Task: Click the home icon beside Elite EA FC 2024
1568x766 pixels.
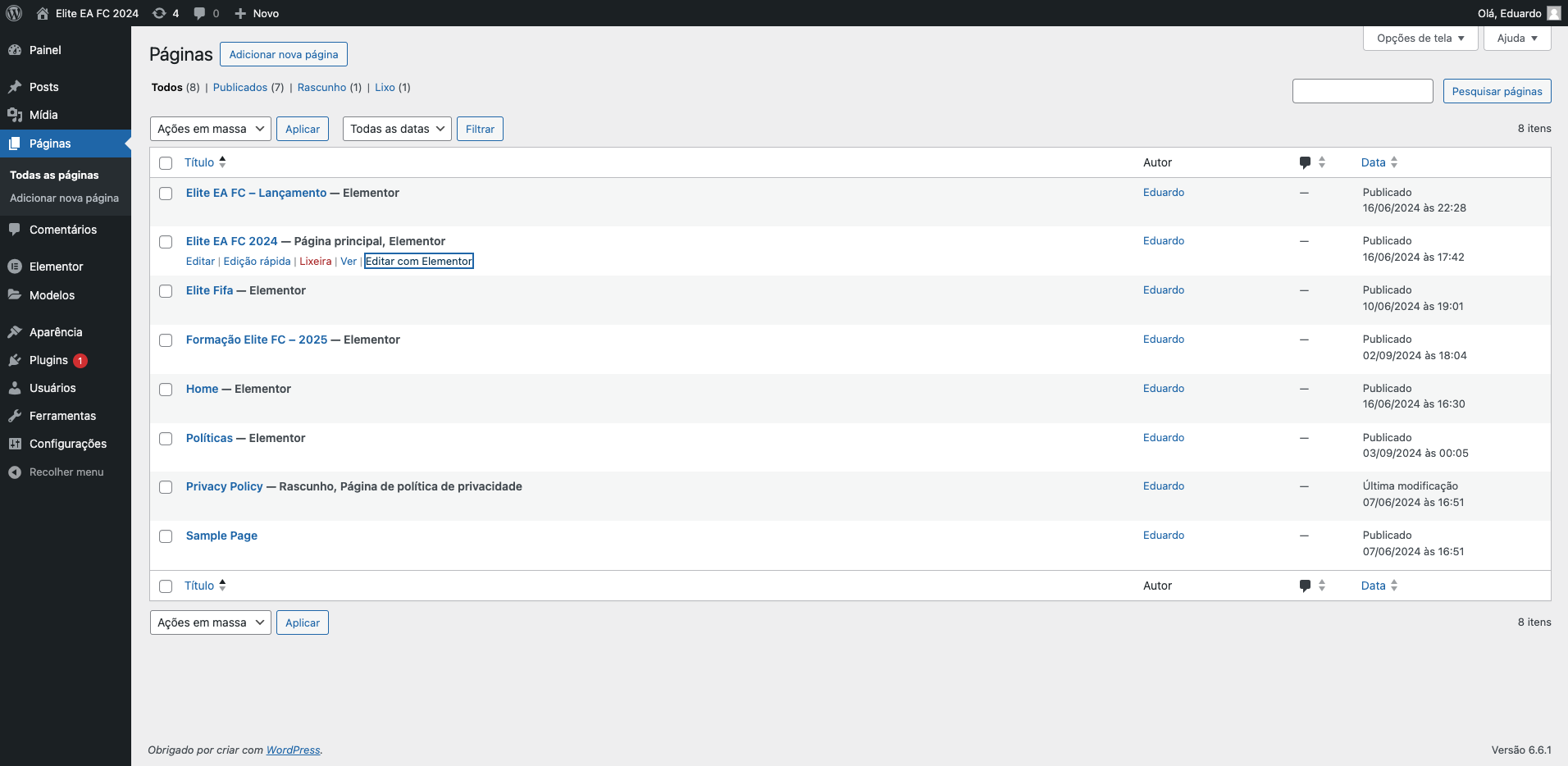Action: 43,13
